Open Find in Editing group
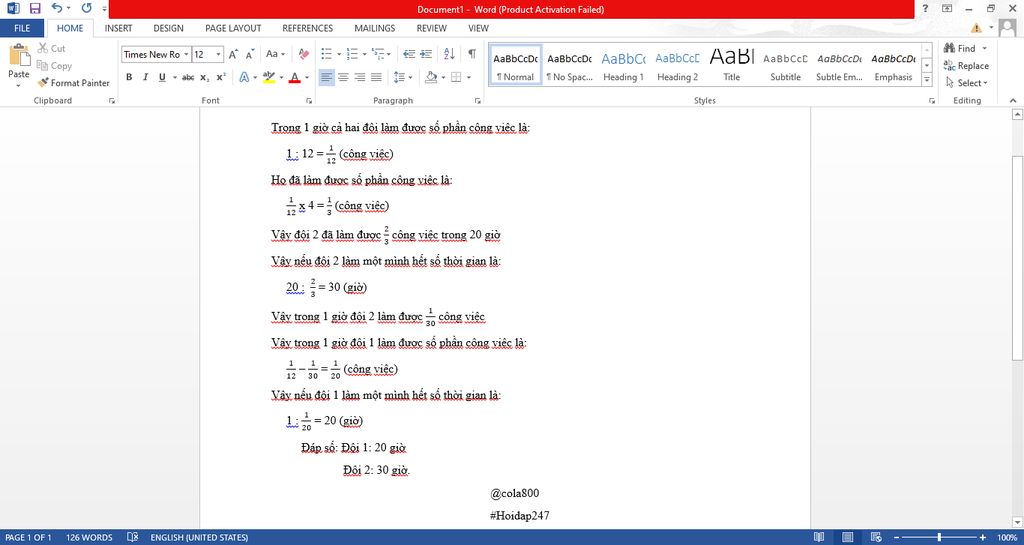Screen dimensions: 1024x545 [960, 48]
